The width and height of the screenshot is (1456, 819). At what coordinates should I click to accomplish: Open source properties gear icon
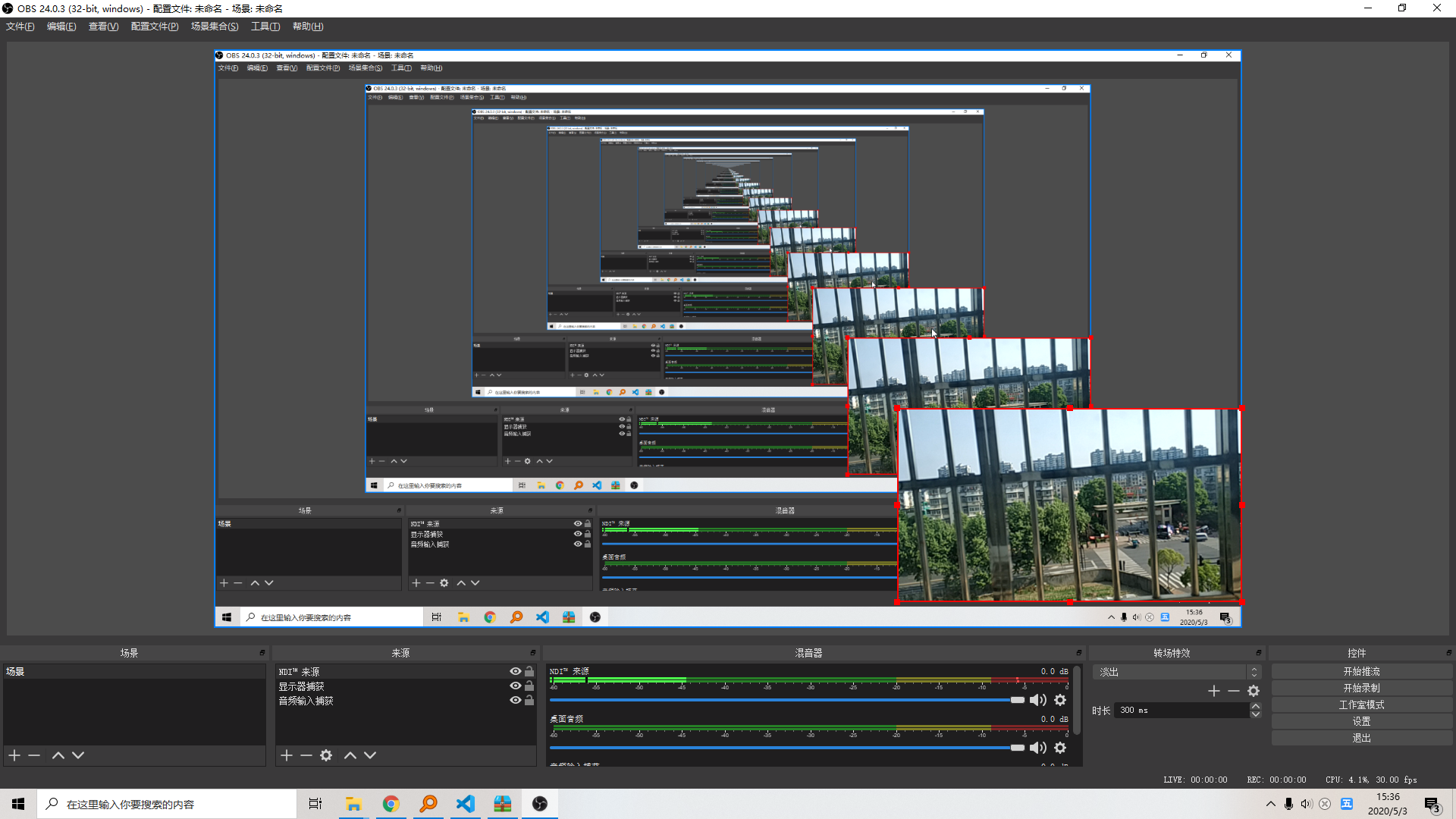coord(326,755)
